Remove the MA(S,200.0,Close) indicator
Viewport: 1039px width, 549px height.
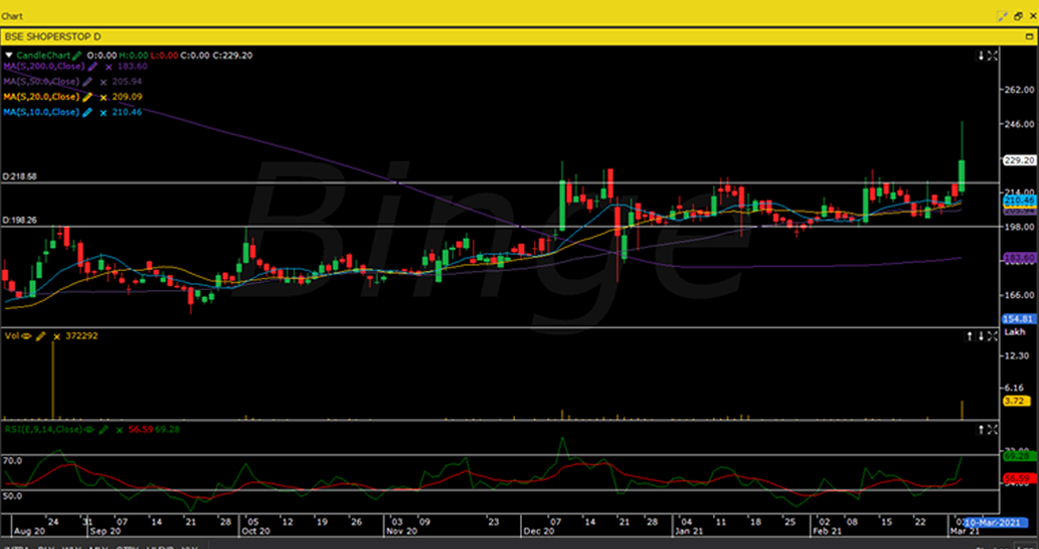pyautogui.click(x=109, y=66)
